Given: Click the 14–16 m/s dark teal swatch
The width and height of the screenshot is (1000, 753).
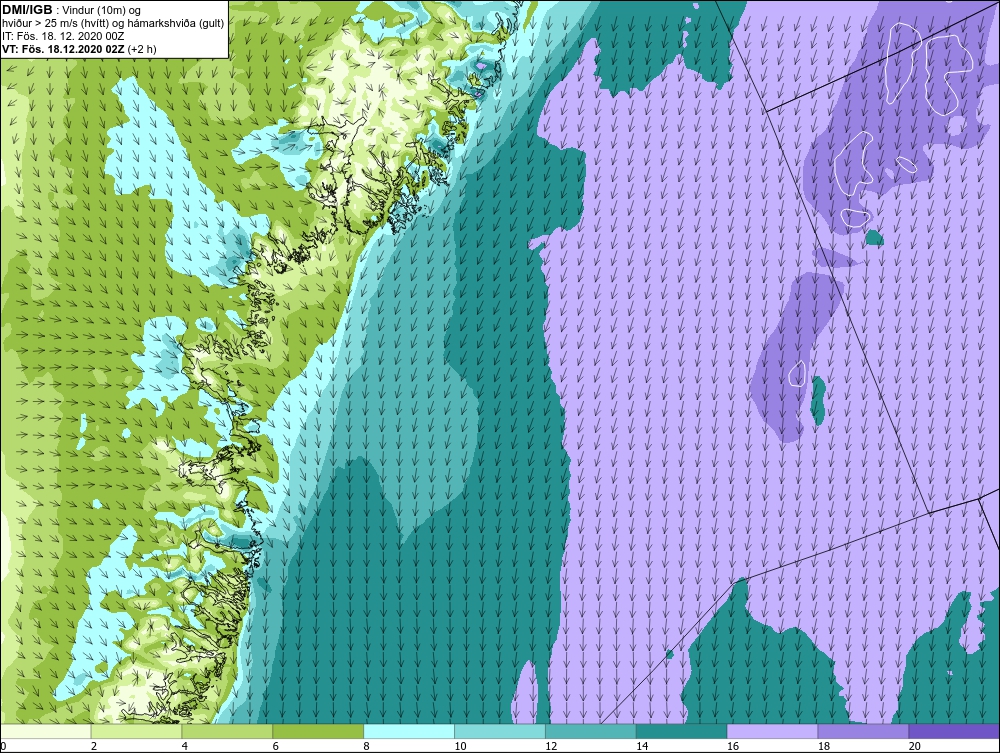Looking at the screenshot, I should (681, 731).
